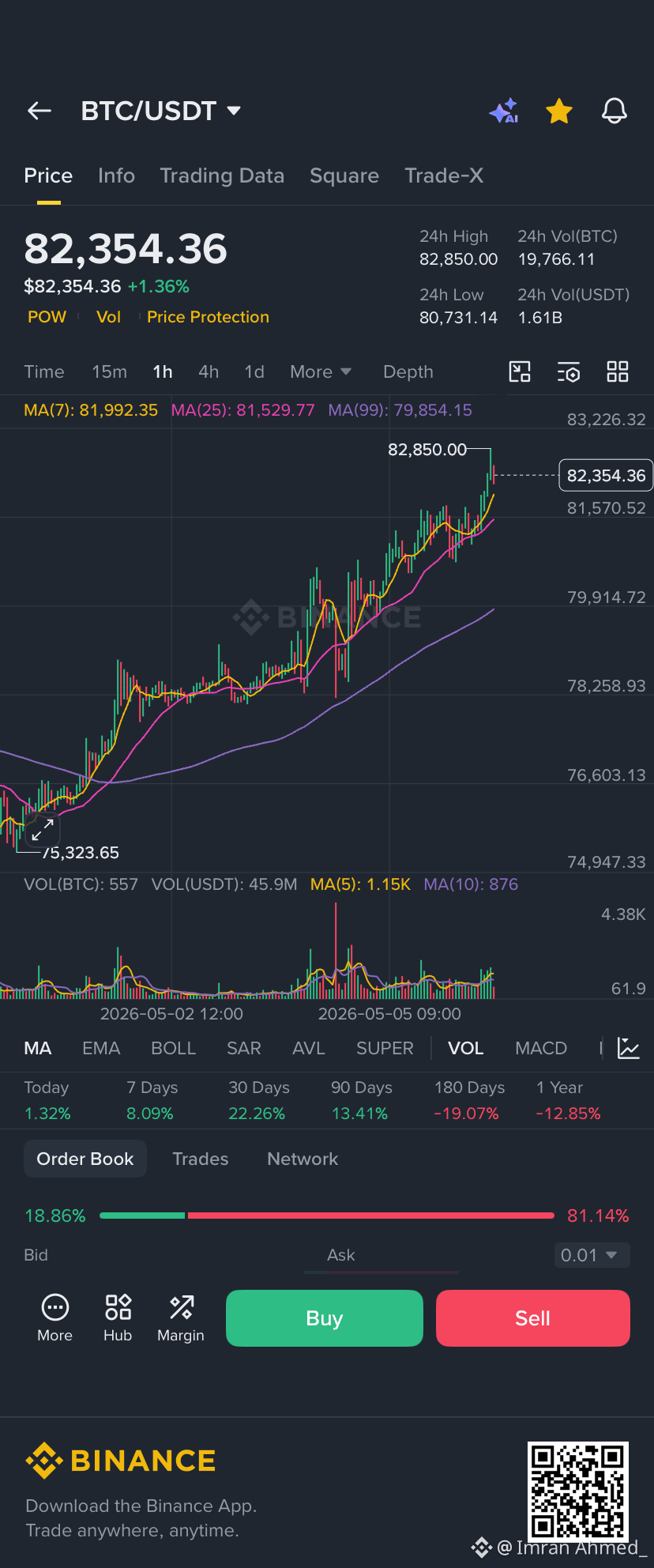Tap the 30 Days 22.26% change
654x1568 pixels.
pos(259,1100)
